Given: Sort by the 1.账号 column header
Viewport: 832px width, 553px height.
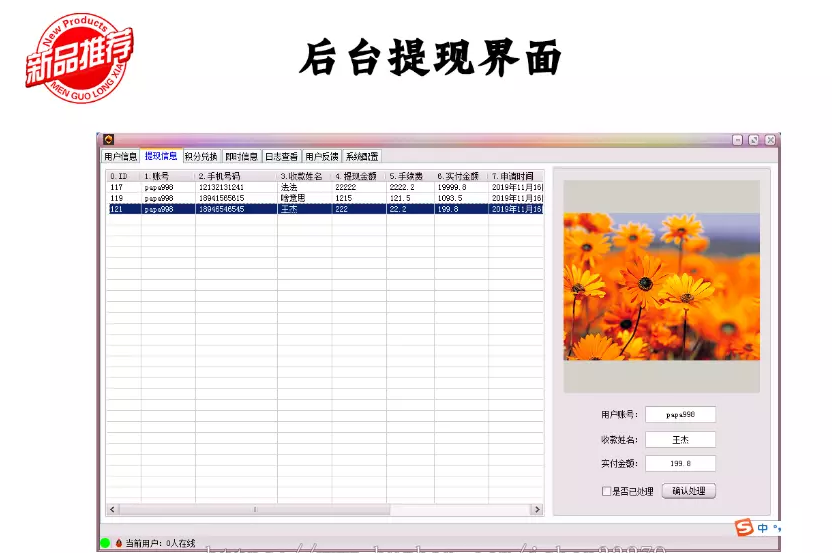Looking at the screenshot, I should 168,176.
